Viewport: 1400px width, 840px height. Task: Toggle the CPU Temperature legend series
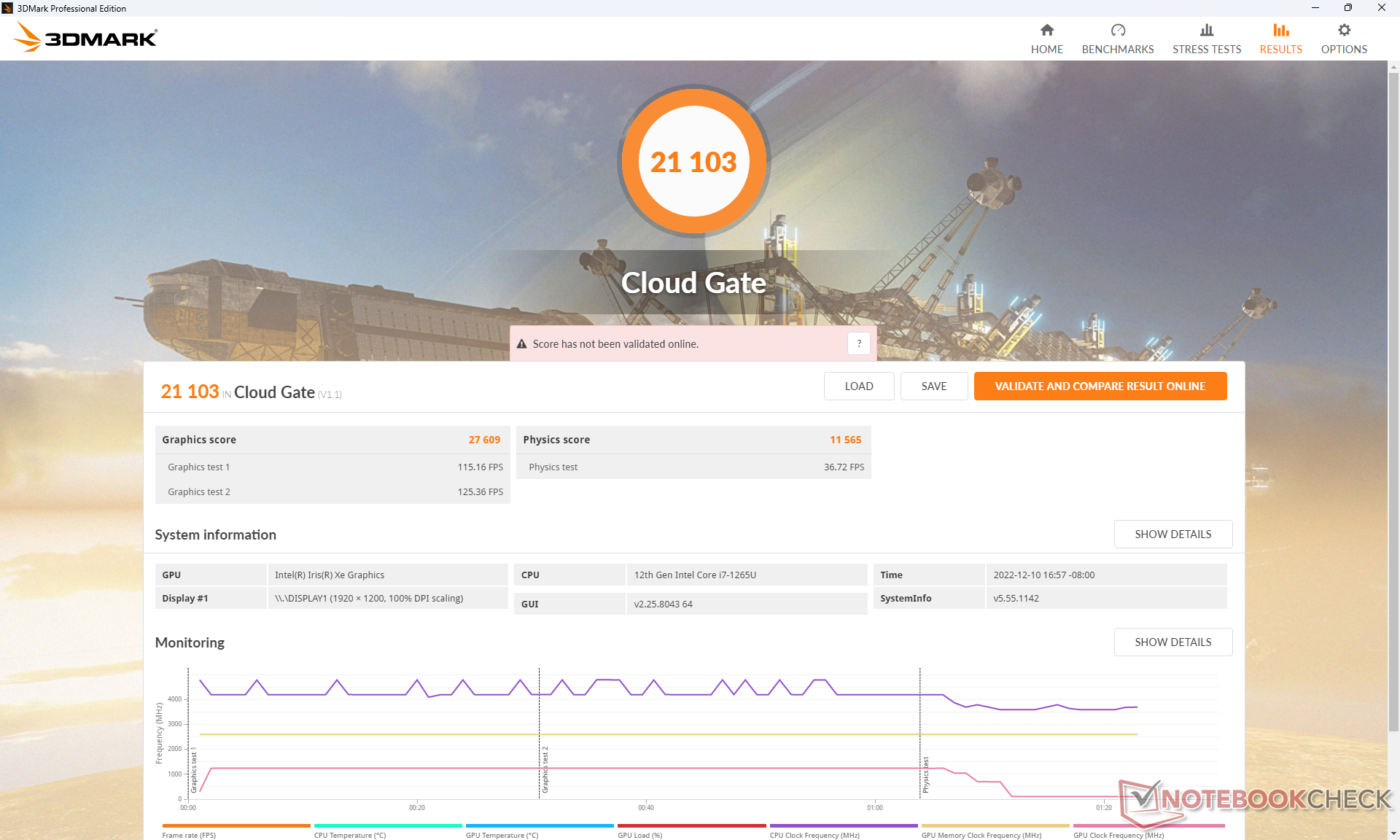coord(350,835)
